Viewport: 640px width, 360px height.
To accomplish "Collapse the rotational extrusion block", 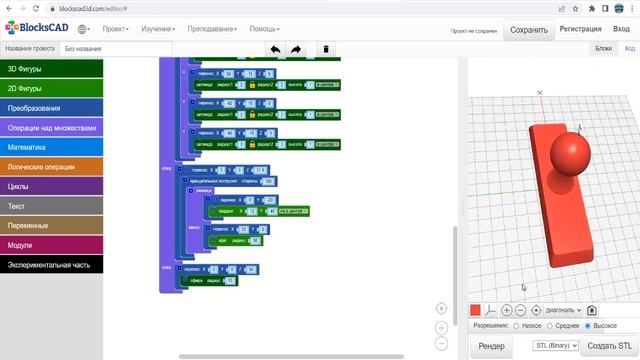I will [x=185, y=180].
